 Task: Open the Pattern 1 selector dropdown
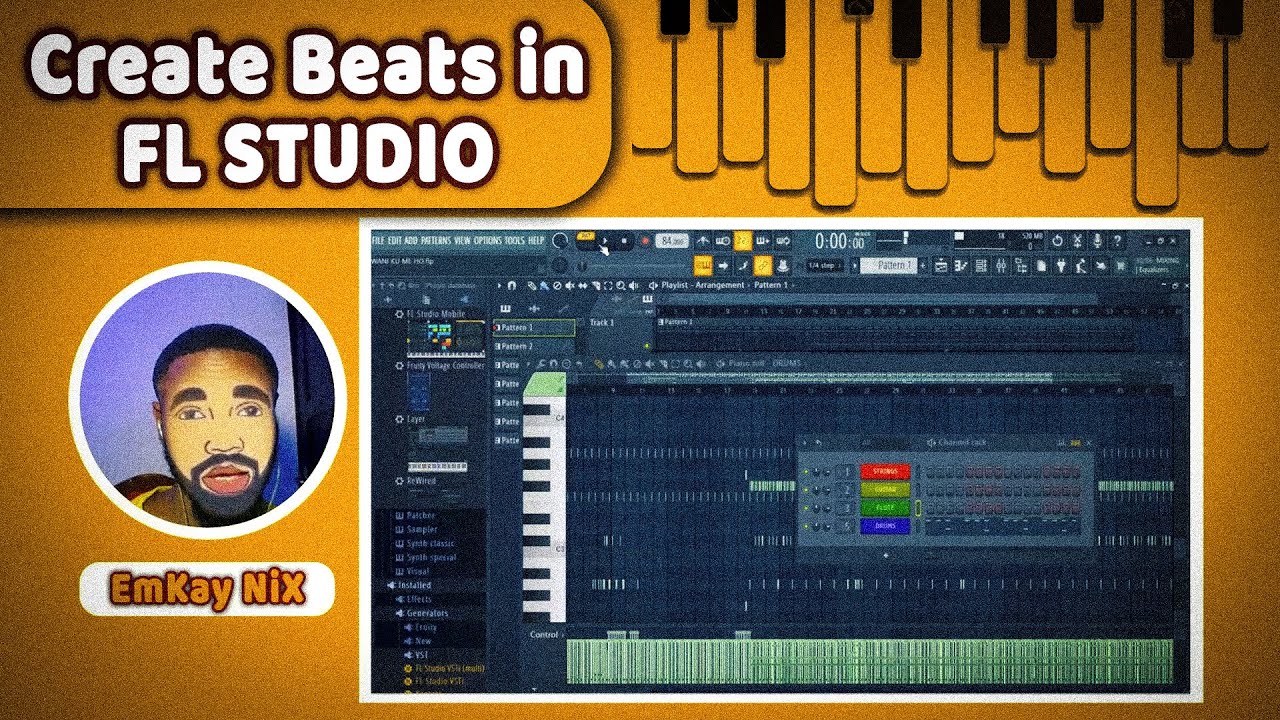coord(888,265)
